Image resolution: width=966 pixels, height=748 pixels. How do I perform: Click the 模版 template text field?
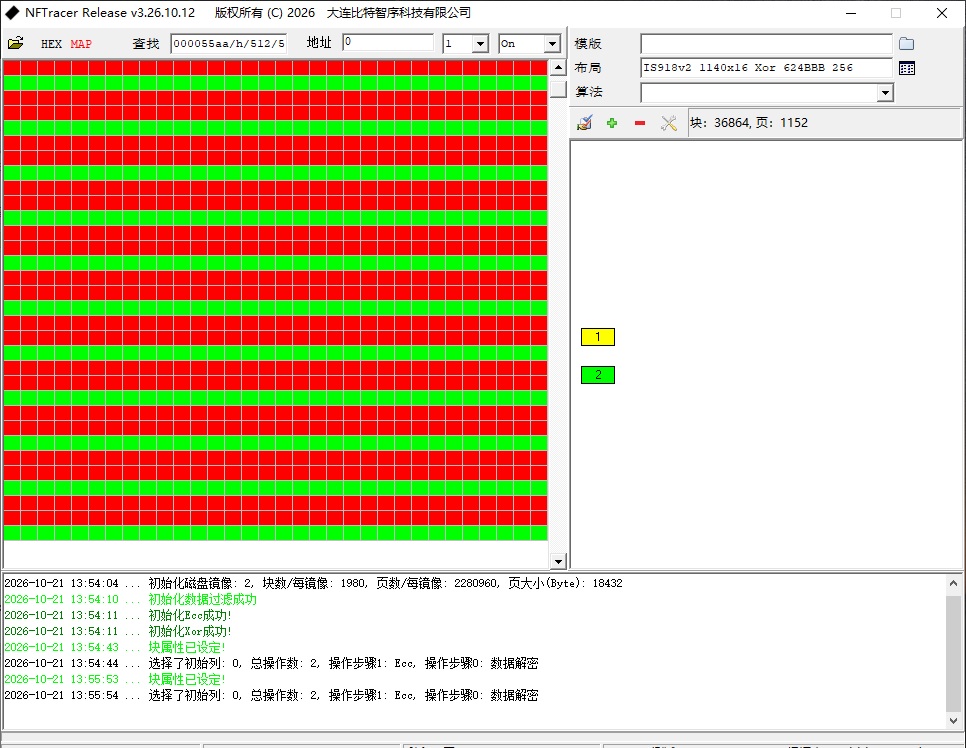point(766,44)
